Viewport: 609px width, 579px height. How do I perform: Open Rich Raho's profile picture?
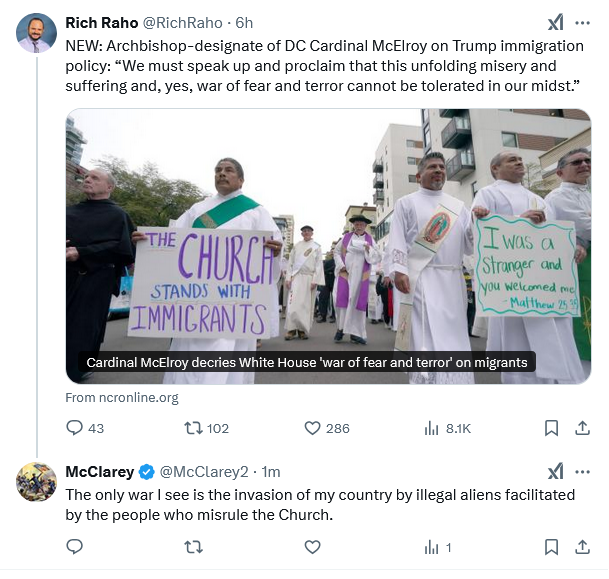pos(37,33)
